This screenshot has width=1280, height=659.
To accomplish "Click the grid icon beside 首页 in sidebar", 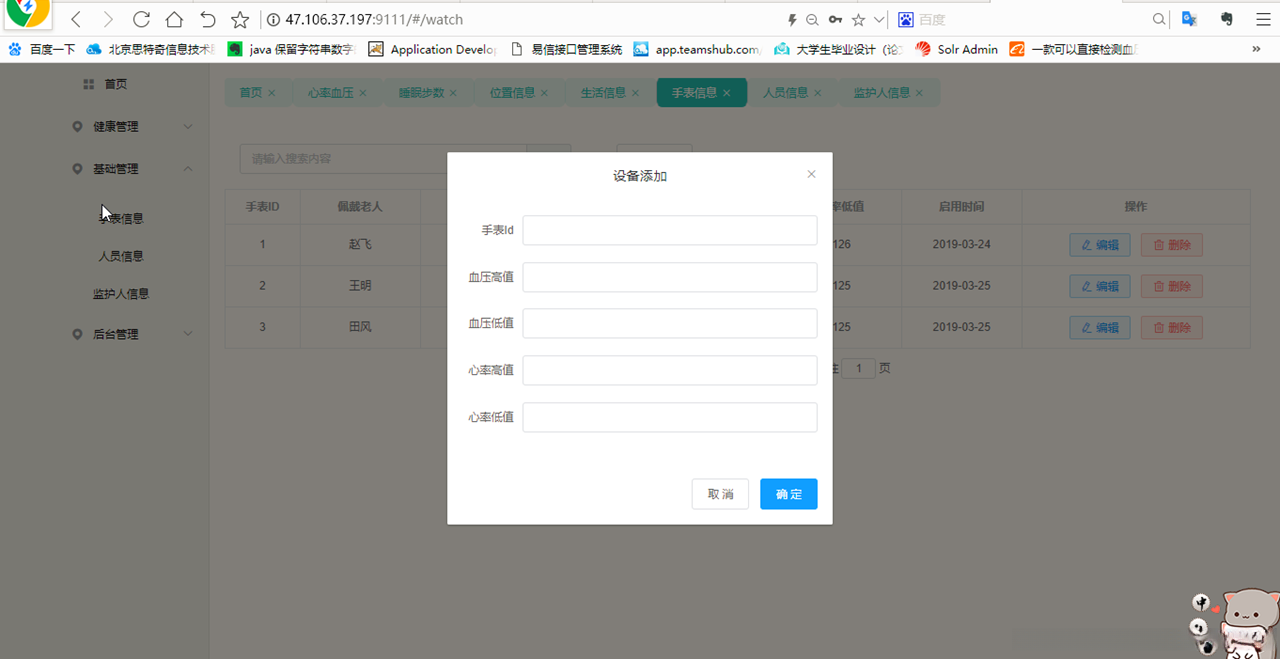I will point(88,84).
